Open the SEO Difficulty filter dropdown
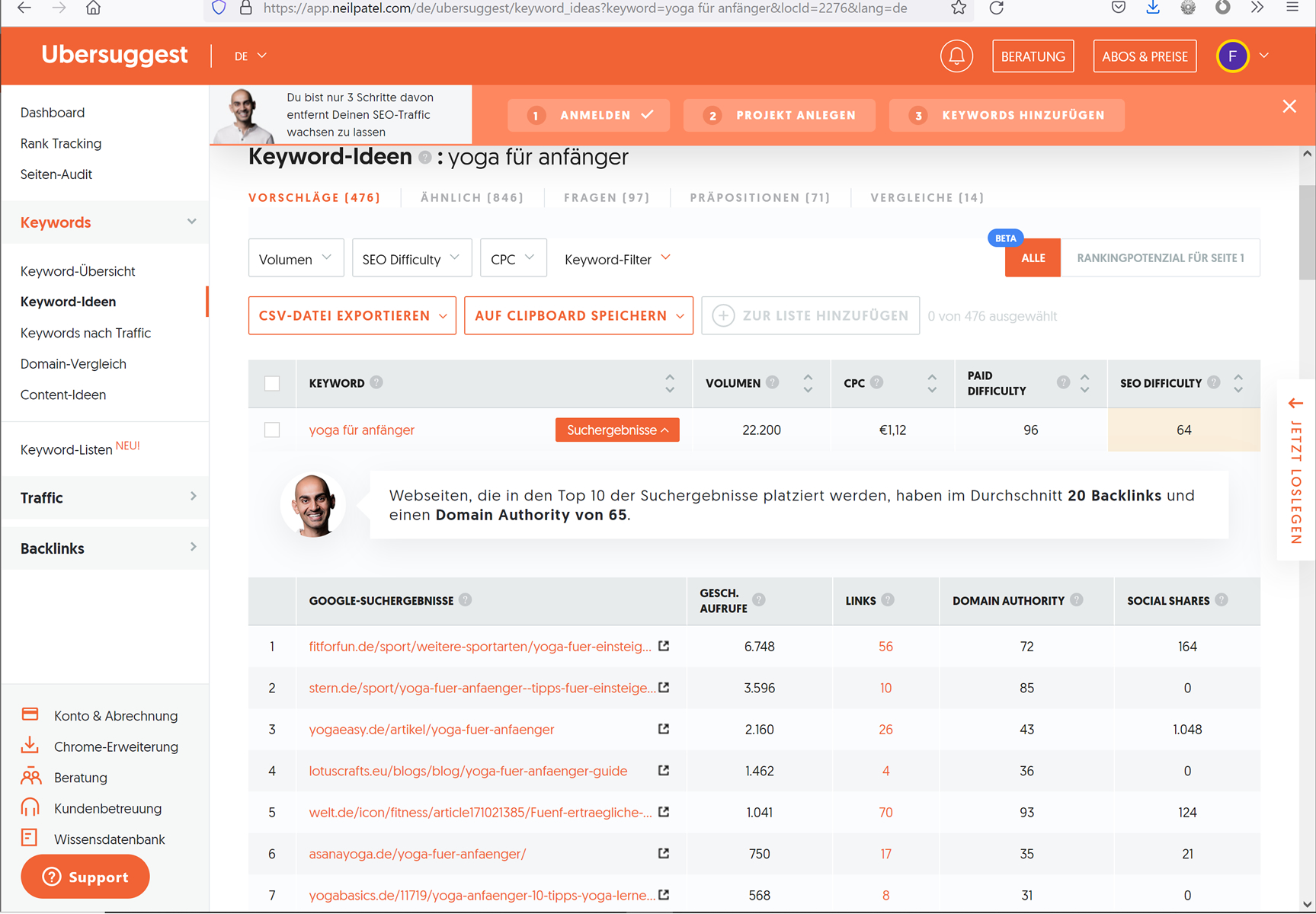 coord(411,258)
